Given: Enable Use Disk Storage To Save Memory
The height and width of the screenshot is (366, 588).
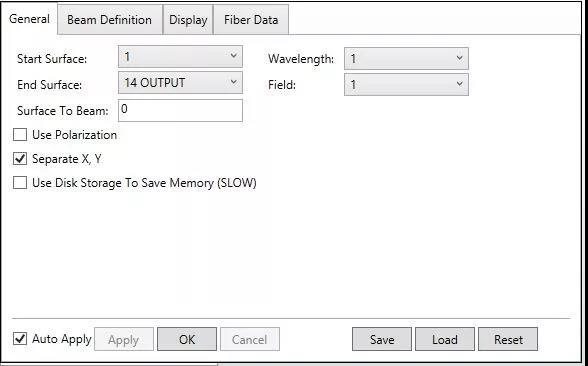Looking at the screenshot, I should tap(20, 183).
